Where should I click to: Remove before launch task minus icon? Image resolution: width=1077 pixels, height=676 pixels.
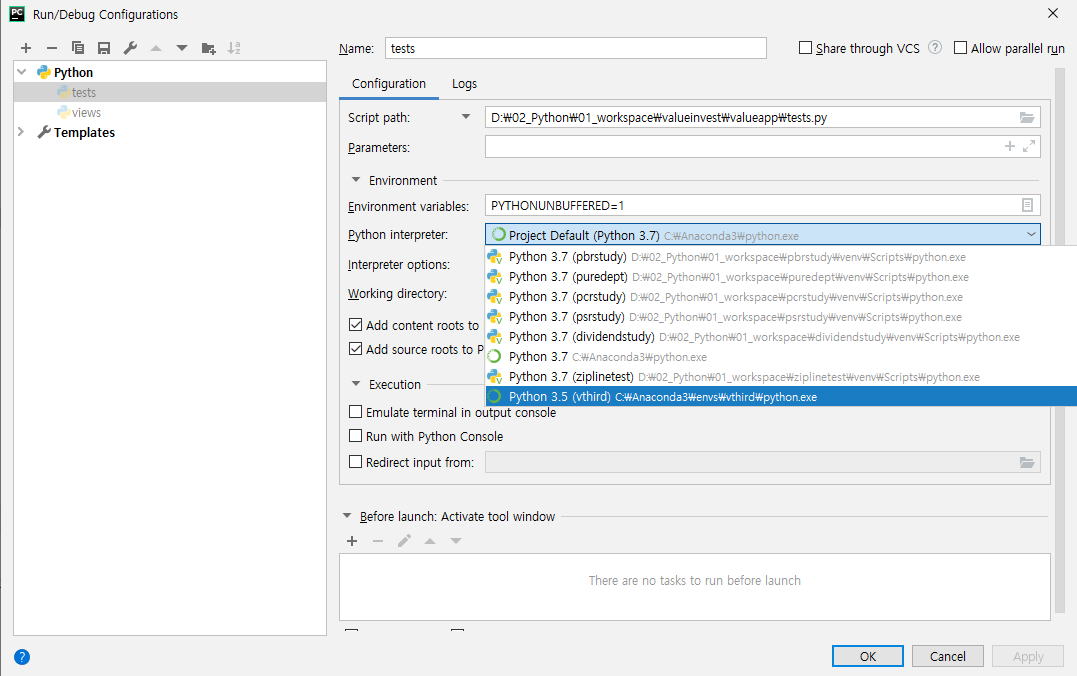378,541
